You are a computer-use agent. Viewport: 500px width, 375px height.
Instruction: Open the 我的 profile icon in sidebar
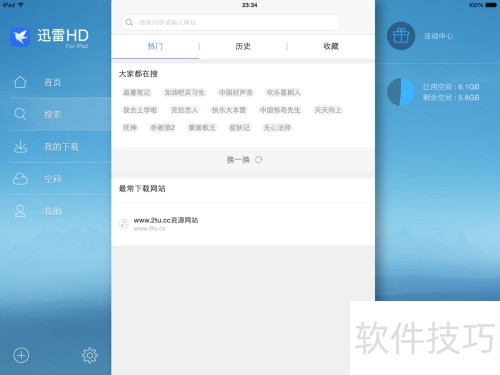[x=20, y=211]
